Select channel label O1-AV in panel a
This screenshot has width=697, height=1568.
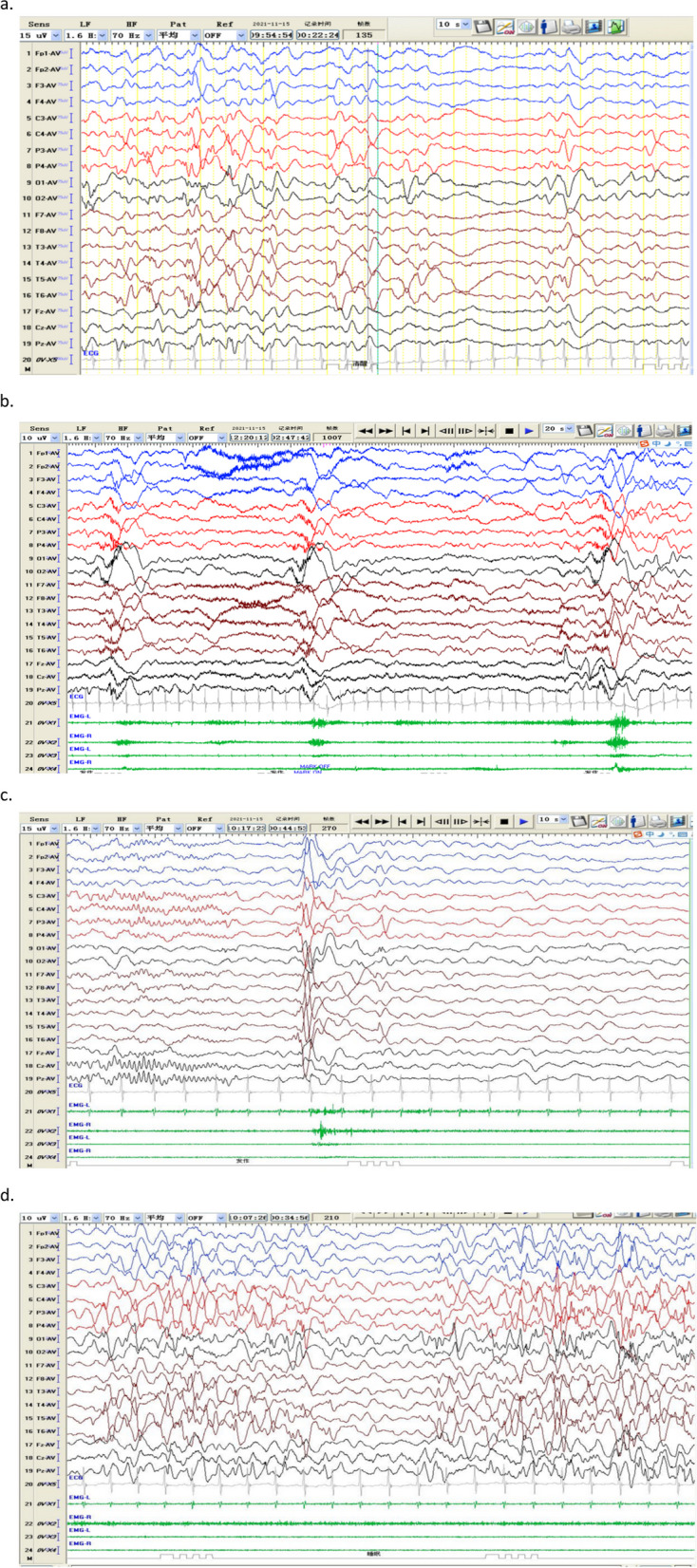[47, 182]
